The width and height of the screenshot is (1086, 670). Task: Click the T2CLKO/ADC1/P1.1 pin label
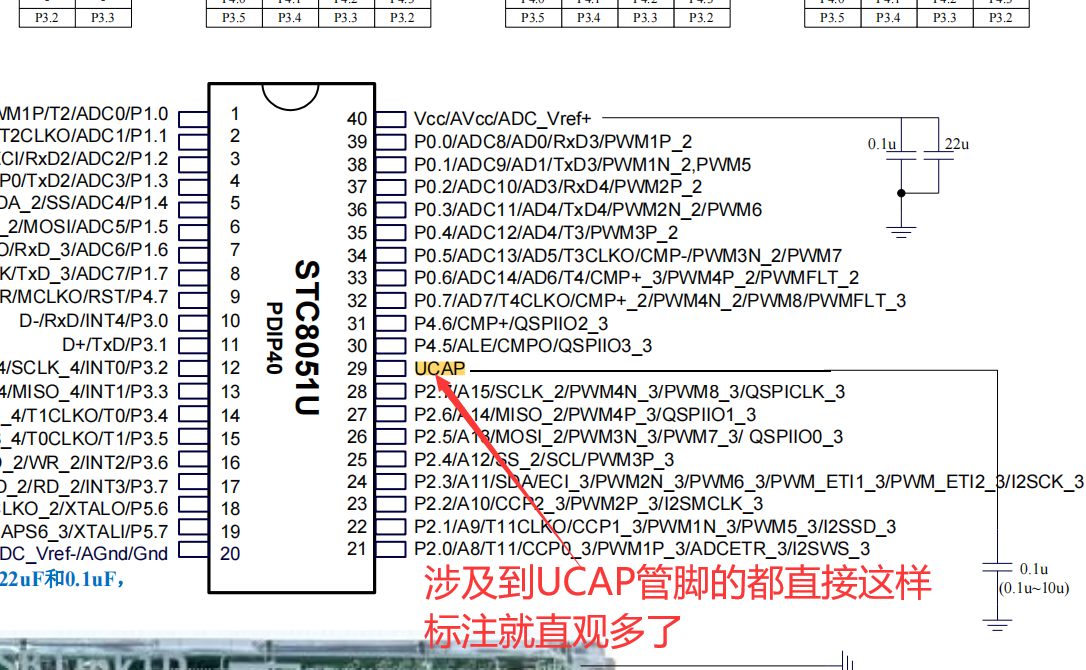[x=84, y=136]
